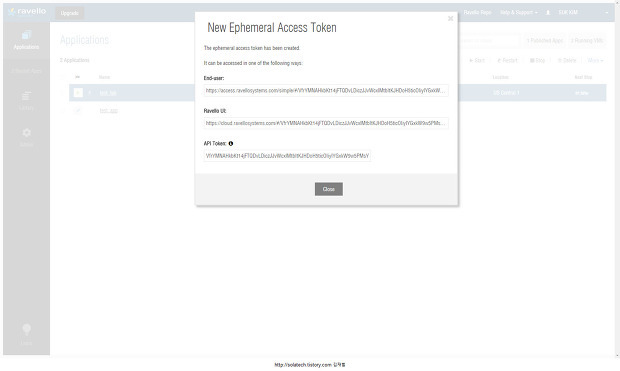Click the Running VMs counter button
620x371 pixels.
click(587, 41)
